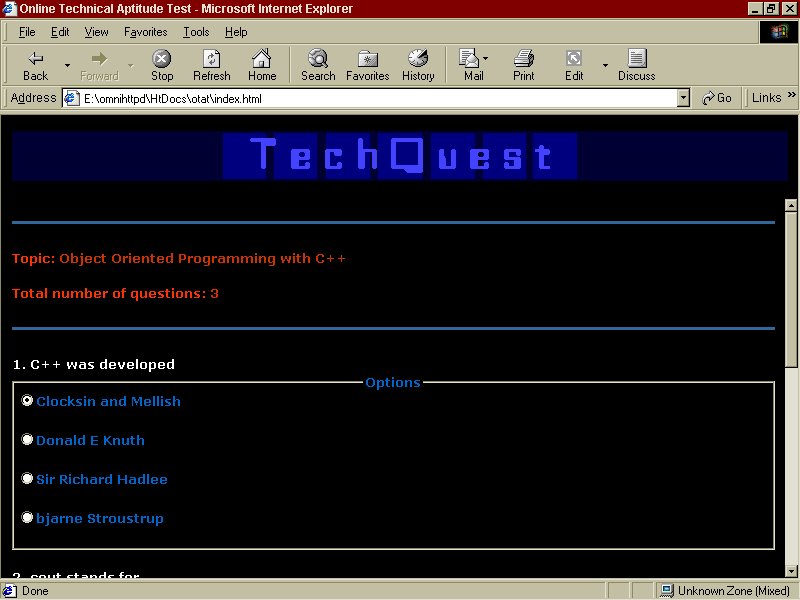Click the Topic: Object Oriented Programming text

click(x=179, y=259)
